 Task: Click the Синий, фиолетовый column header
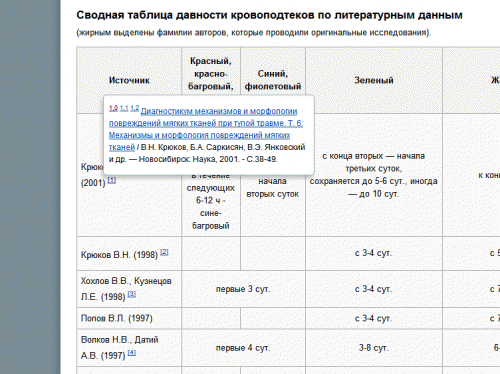pos(273,80)
